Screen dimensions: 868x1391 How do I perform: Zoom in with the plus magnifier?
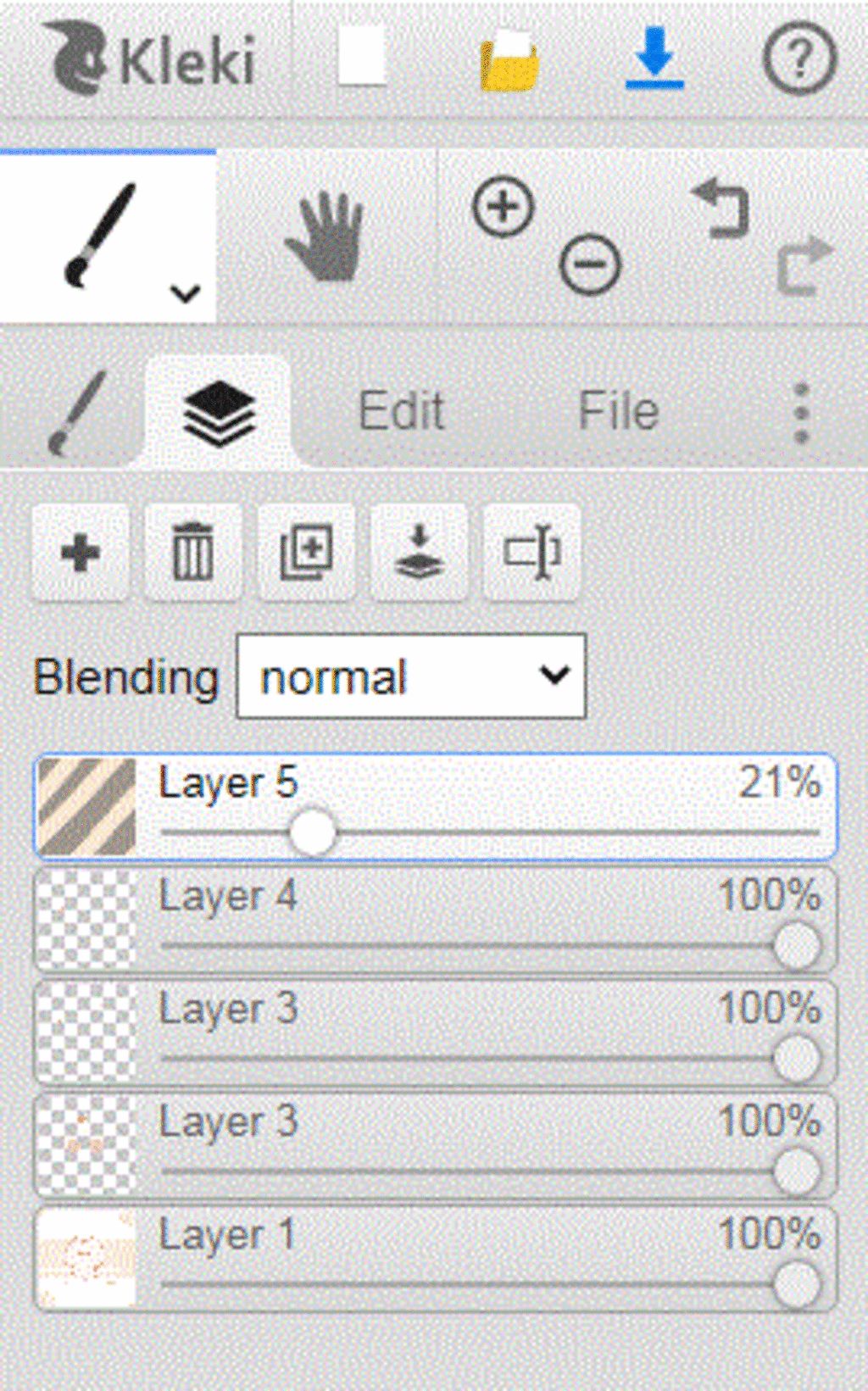[x=504, y=207]
